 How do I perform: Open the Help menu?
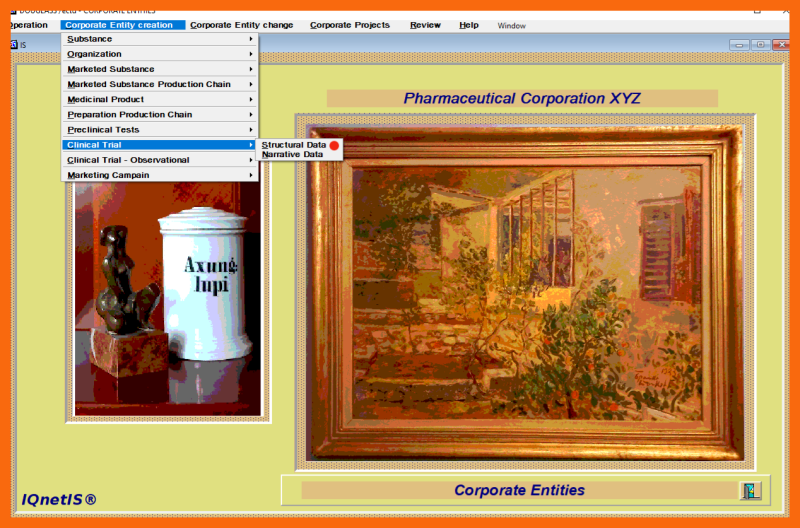468,25
